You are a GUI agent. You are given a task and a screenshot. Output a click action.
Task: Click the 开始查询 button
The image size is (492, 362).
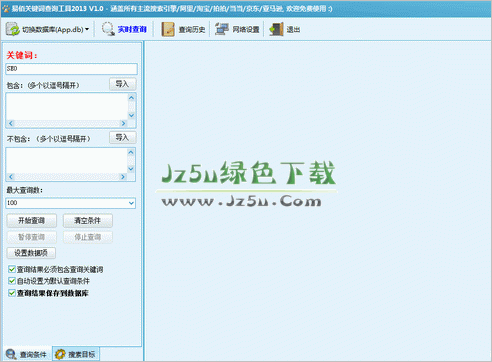tap(32, 221)
